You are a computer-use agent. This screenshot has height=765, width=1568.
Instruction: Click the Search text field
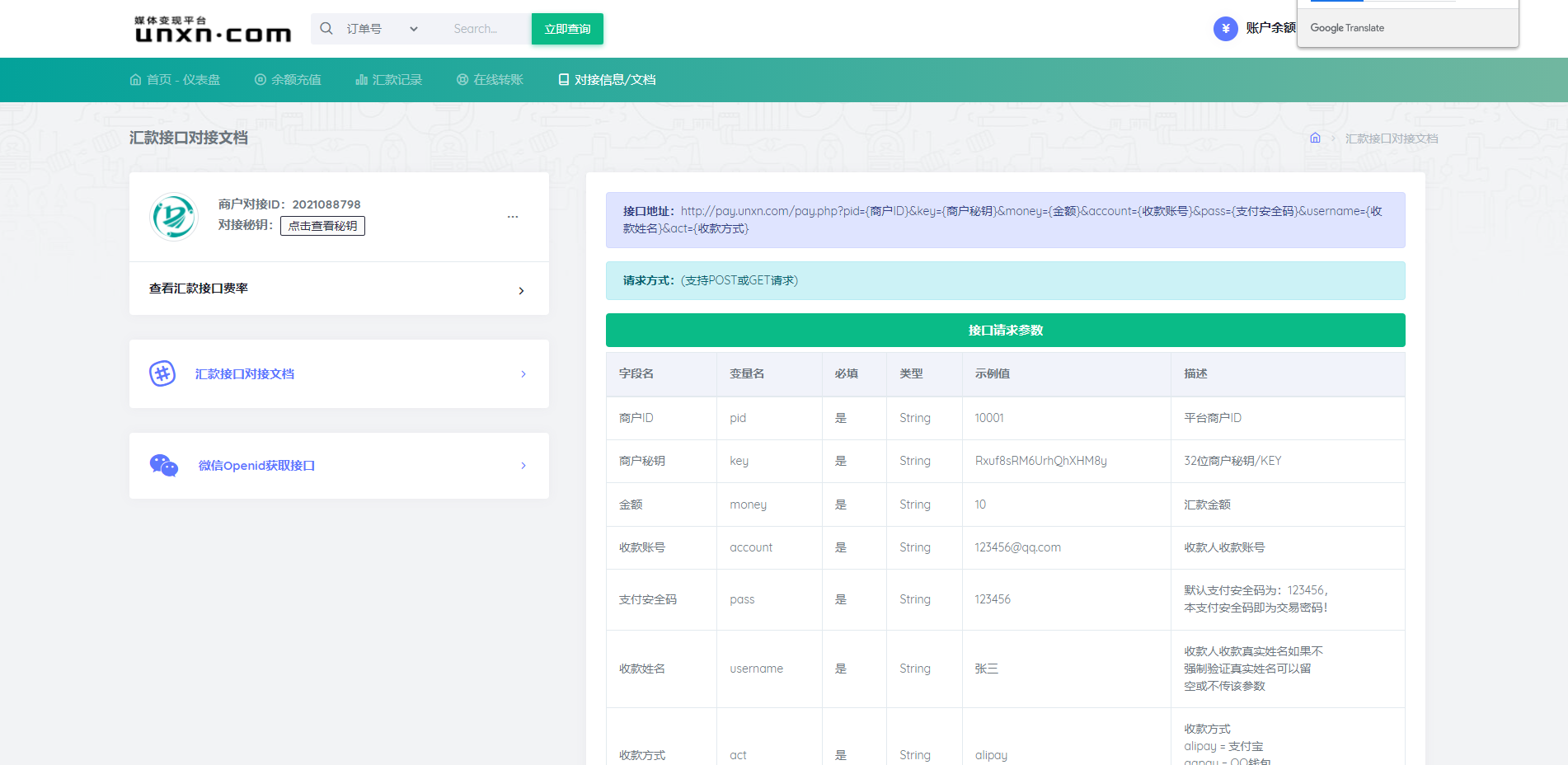pyautogui.click(x=486, y=29)
